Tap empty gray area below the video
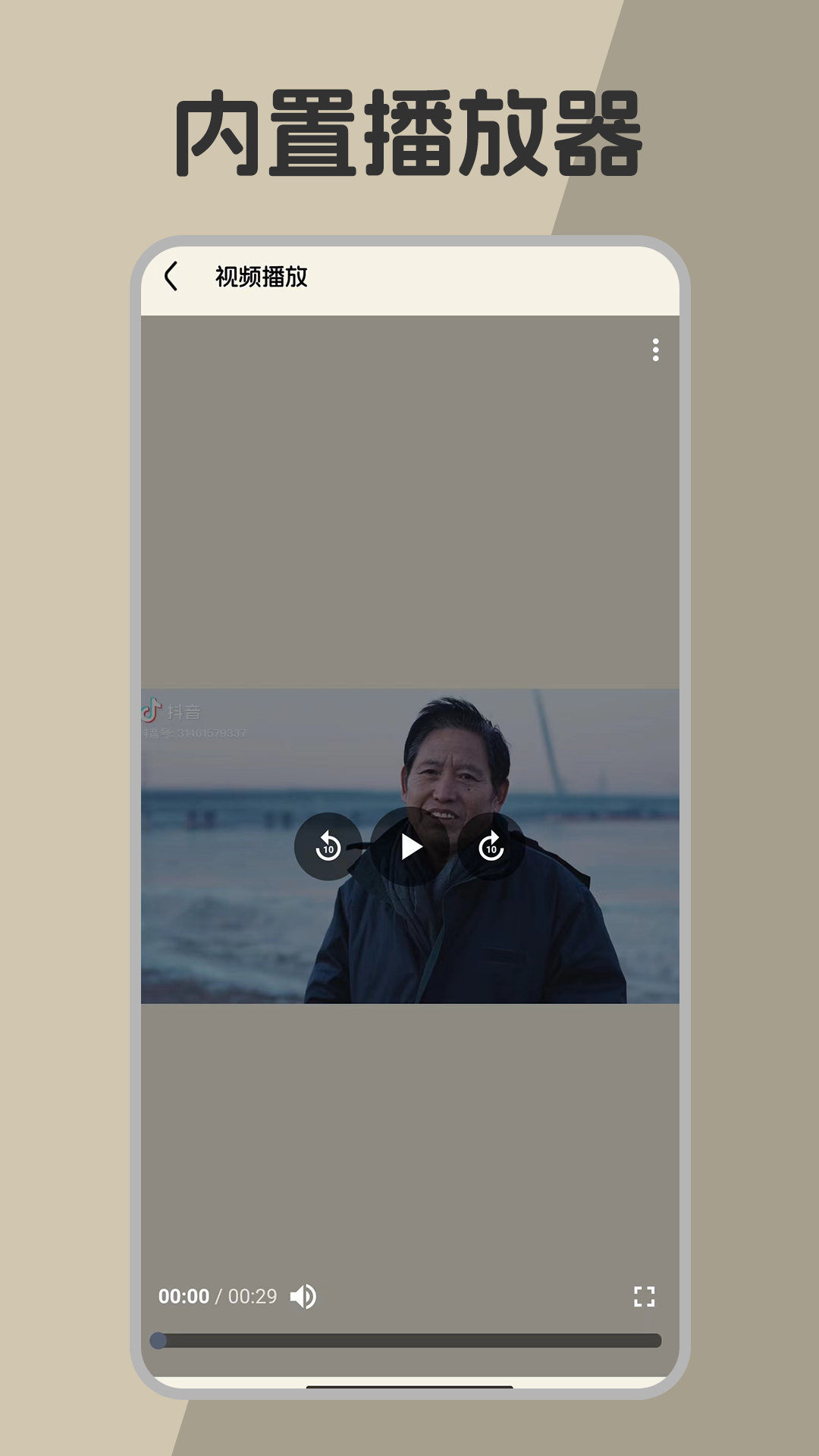 point(409,1137)
